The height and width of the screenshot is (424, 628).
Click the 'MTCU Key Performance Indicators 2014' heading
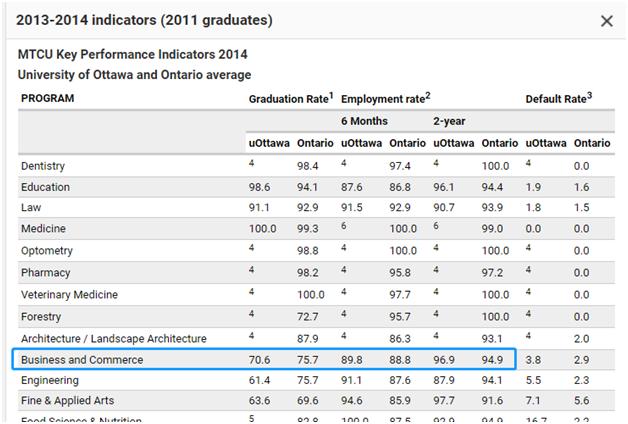point(132,54)
